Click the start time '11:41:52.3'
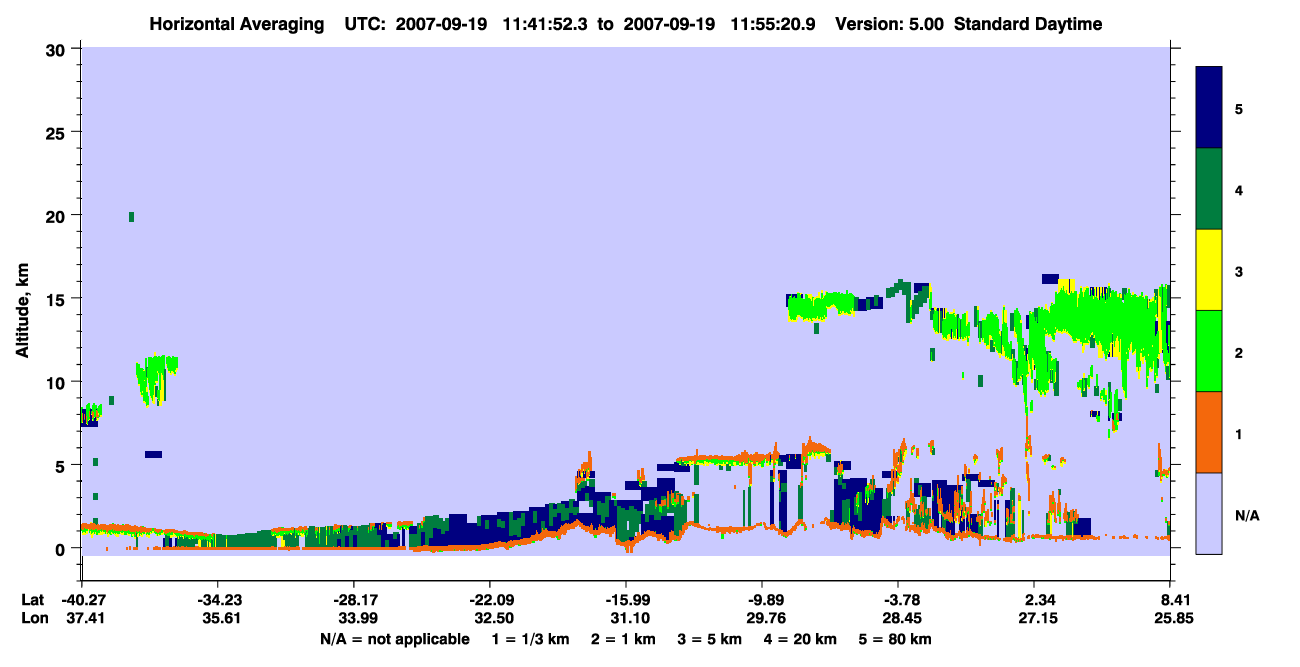Image resolution: width=1300 pixels, height=667 pixels. coord(545,24)
